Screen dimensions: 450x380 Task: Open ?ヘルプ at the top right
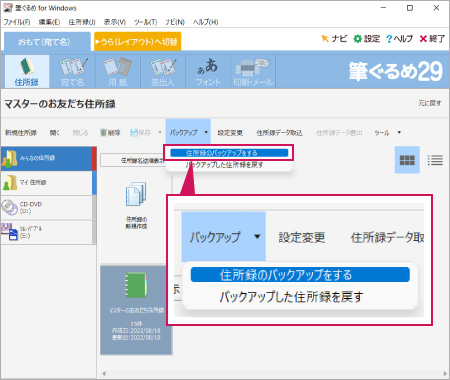399,39
